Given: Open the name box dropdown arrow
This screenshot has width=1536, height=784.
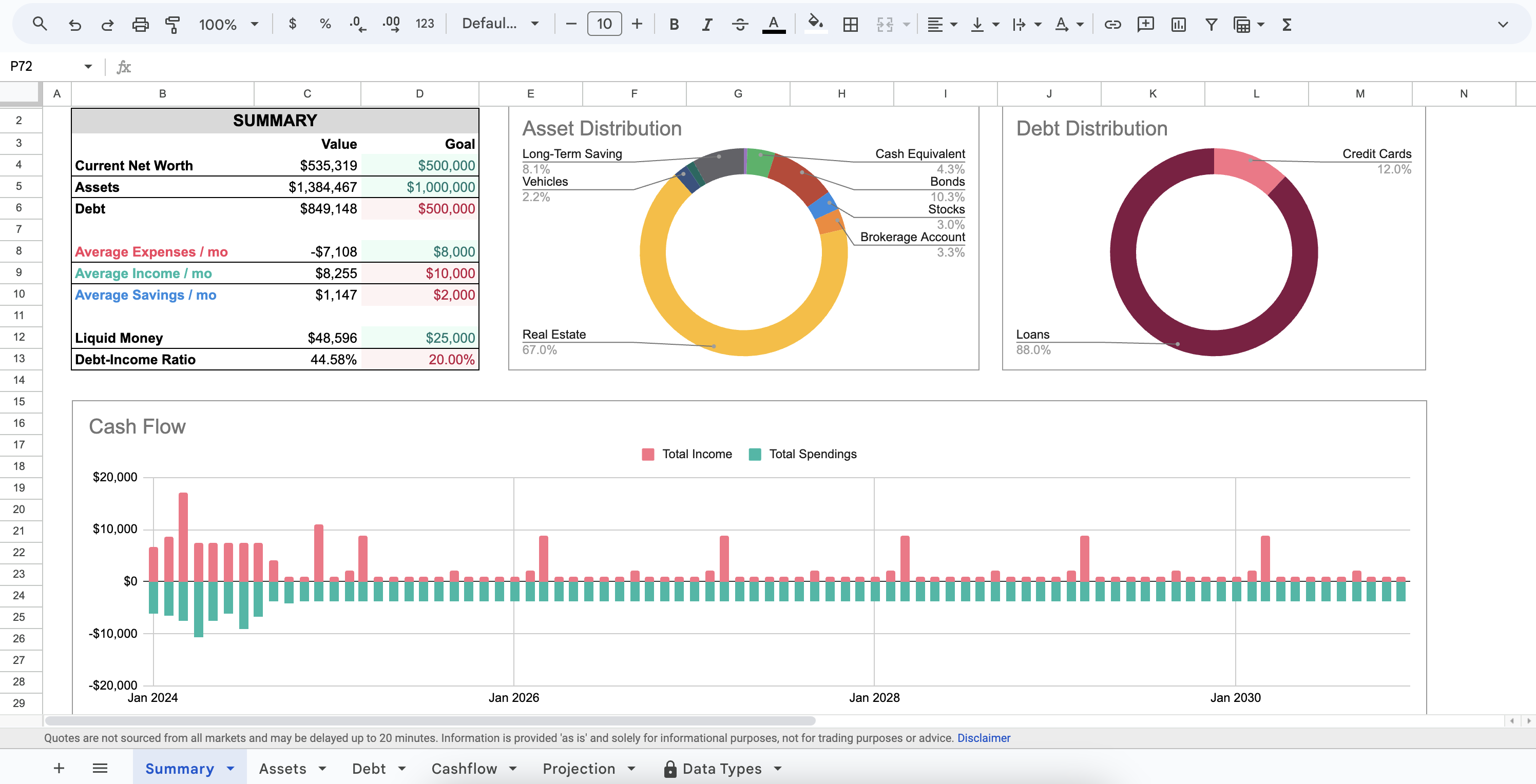Looking at the screenshot, I should click(x=88, y=66).
